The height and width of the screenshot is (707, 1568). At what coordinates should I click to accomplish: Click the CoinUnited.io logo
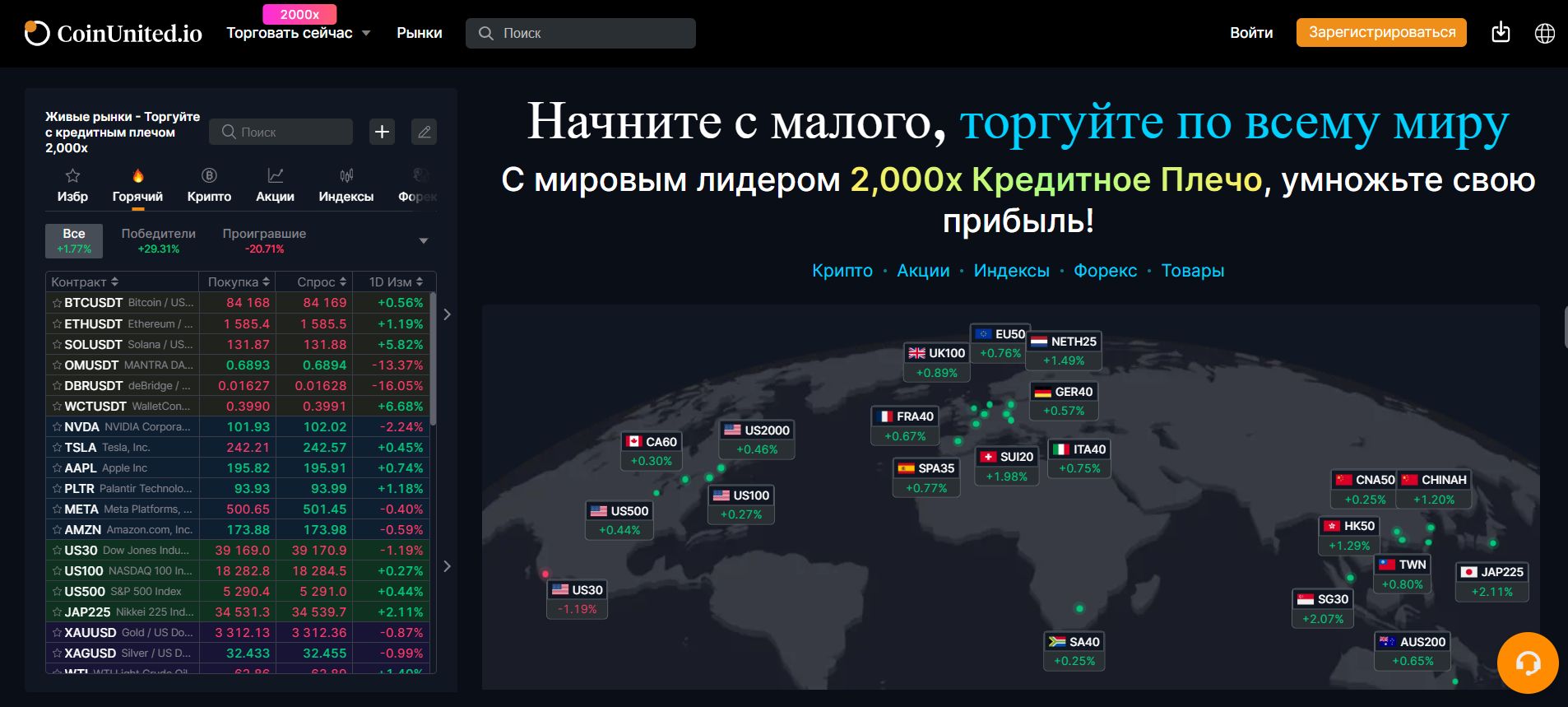point(113,33)
